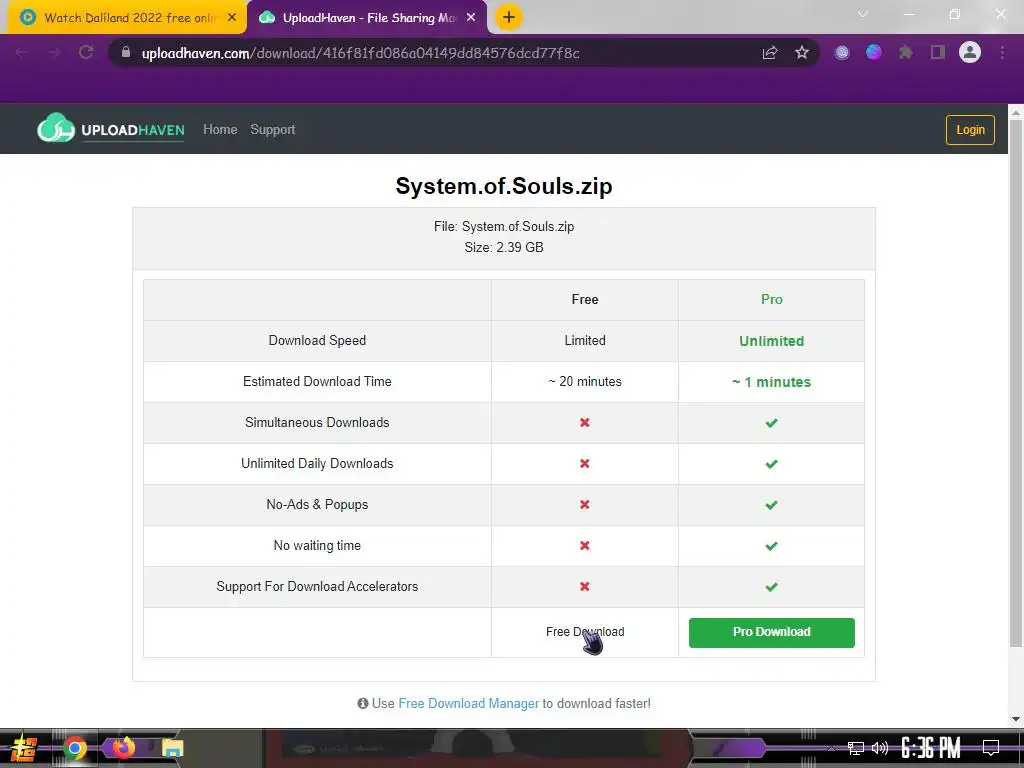Open network icon in system tray

tap(856, 748)
